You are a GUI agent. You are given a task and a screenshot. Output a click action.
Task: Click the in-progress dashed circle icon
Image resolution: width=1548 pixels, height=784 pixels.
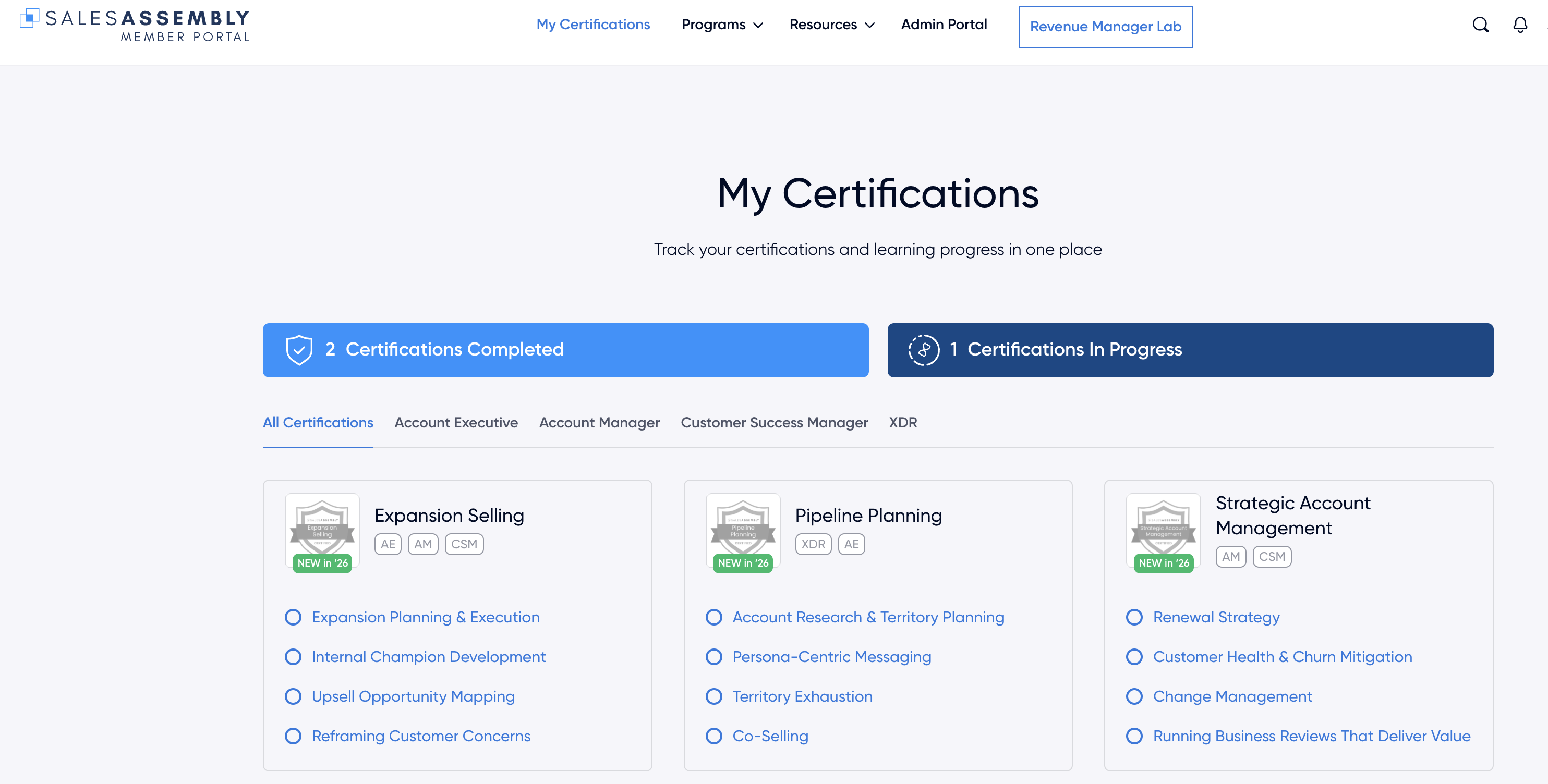point(924,350)
